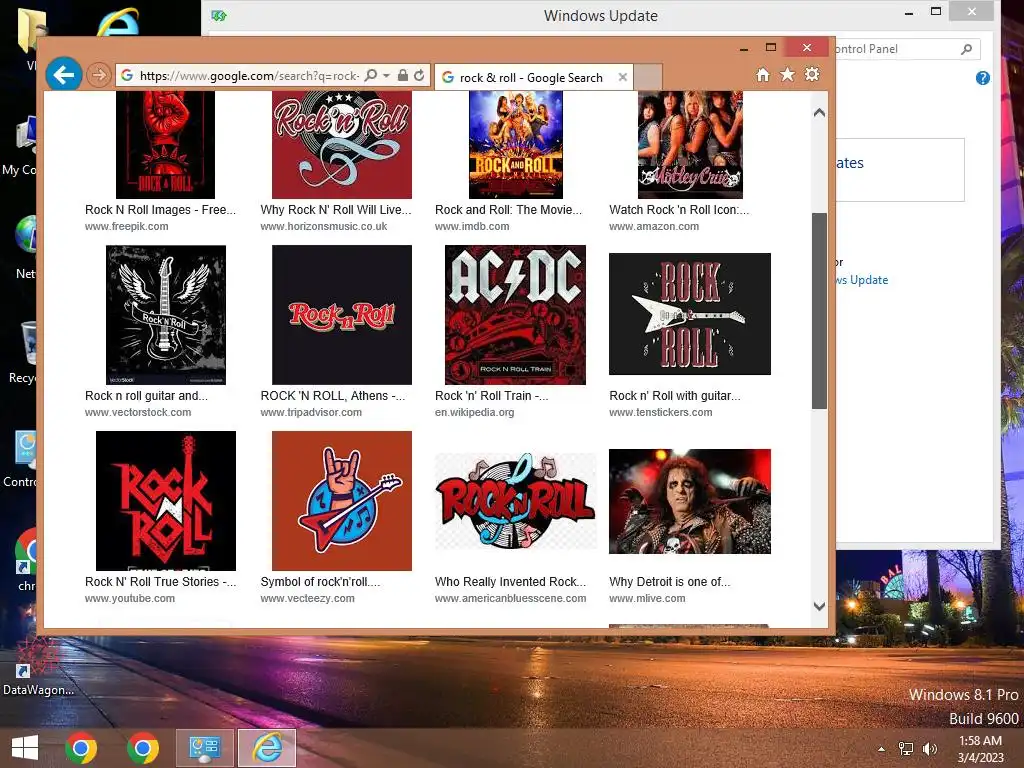The width and height of the screenshot is (1024, 768).
Task: Open 'Rock 'n' Roll Train -...' link
Action: click(x=492, y=396)
